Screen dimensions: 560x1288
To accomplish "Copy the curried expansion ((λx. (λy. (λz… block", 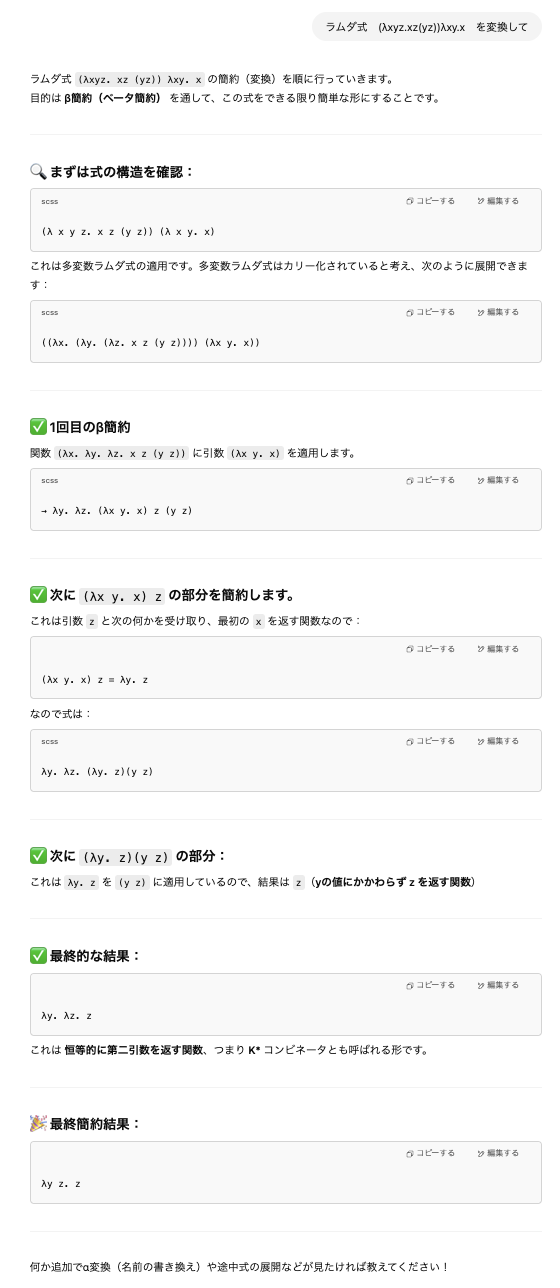I will (430, 312).
